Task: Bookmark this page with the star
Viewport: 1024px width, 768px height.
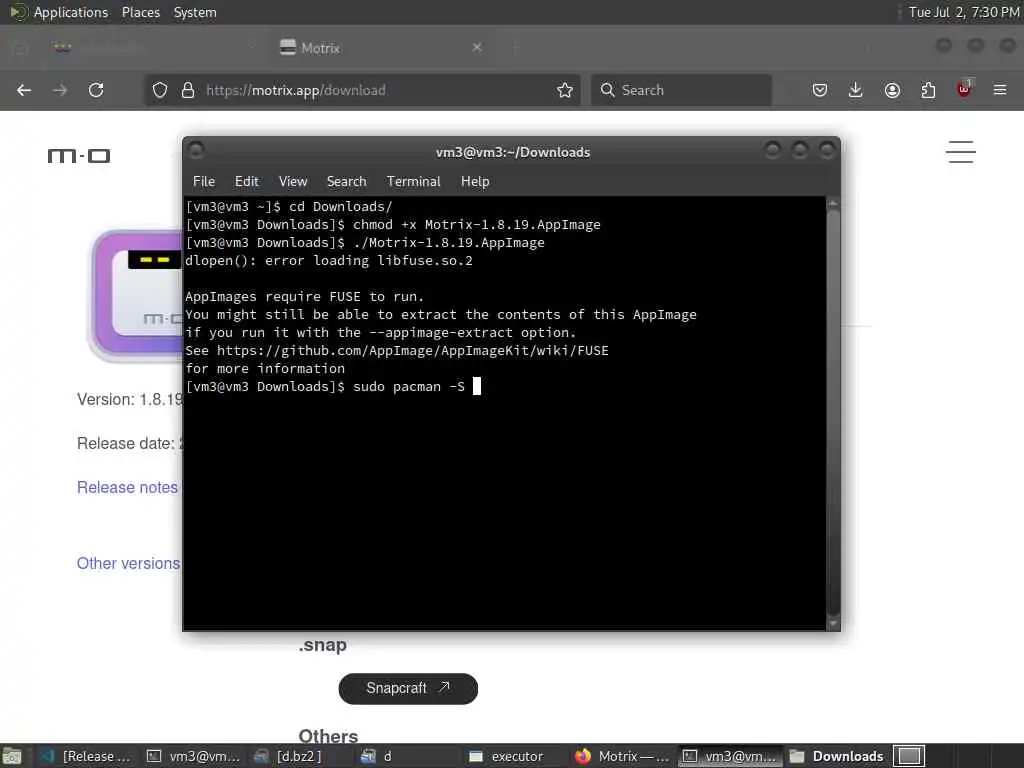Action: click(x=565, y=90)
